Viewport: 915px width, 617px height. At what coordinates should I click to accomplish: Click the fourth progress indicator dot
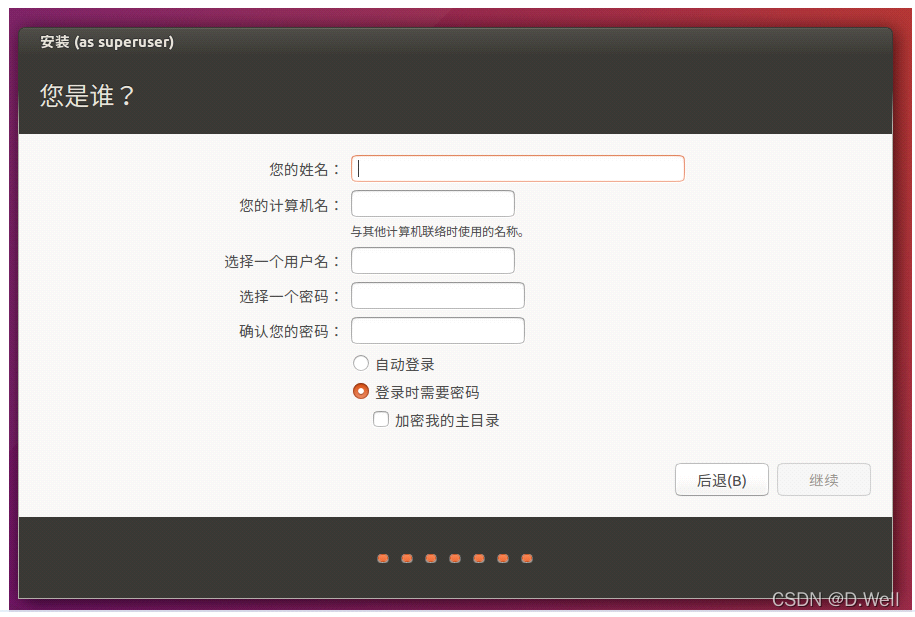click(x=455, y=558)
